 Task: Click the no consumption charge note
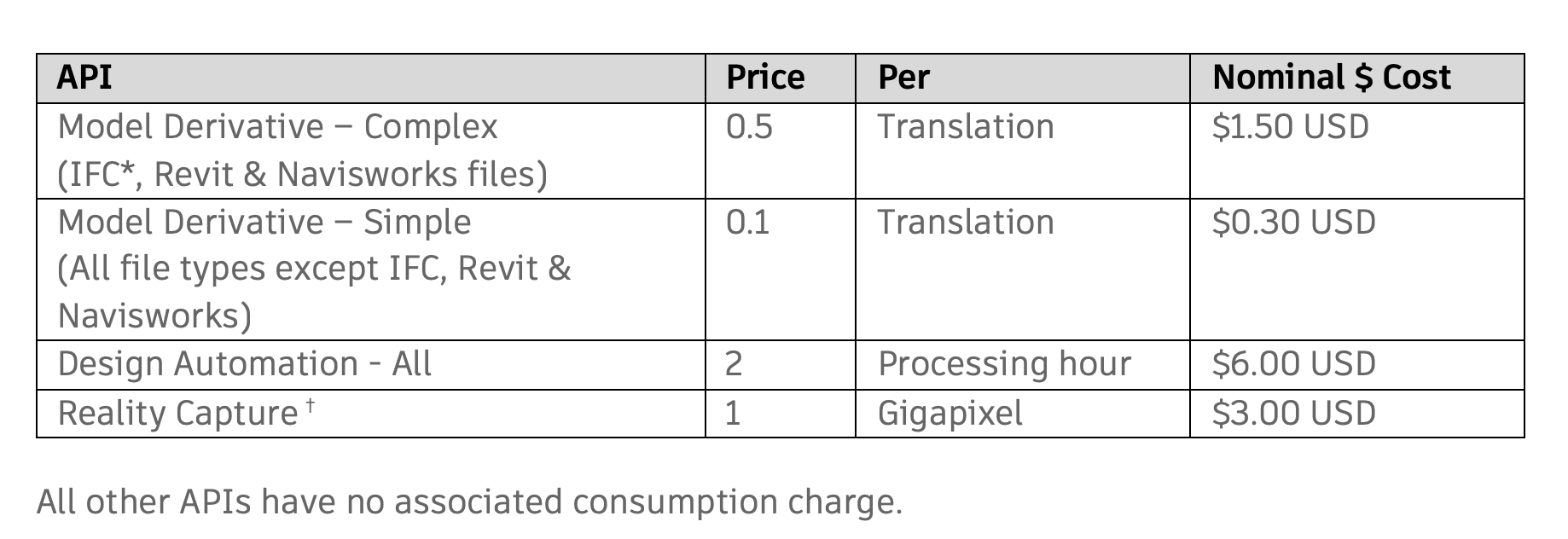469,501
